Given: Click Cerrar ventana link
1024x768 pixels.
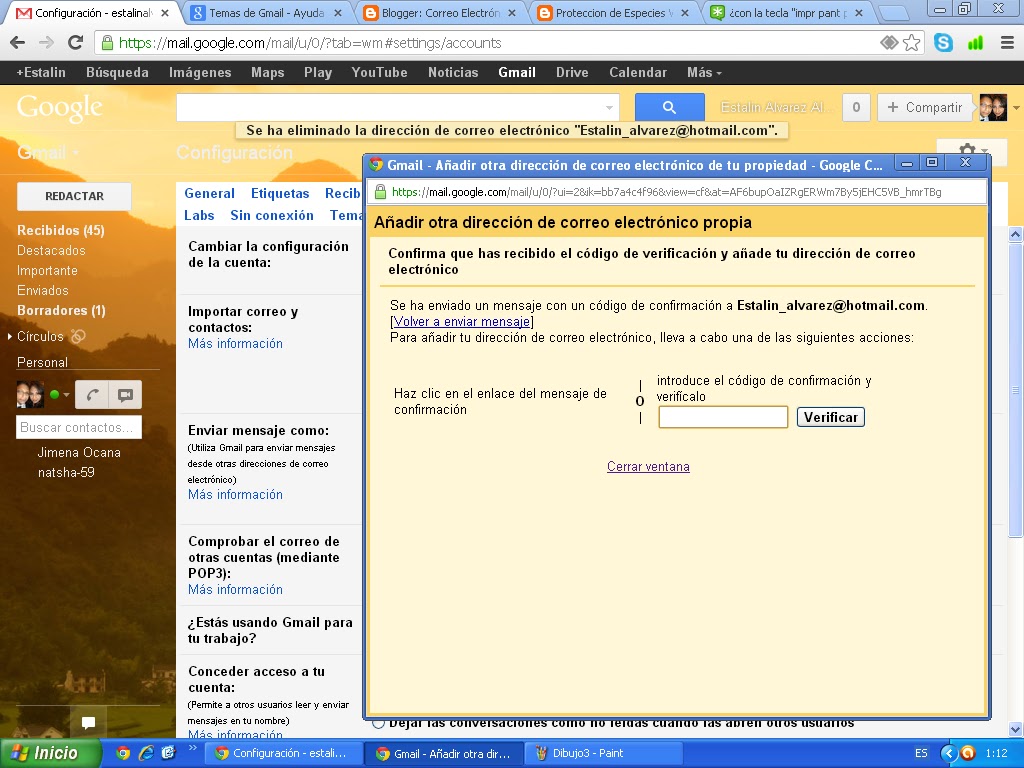Looking at the screenshot, I should [648, 466].
